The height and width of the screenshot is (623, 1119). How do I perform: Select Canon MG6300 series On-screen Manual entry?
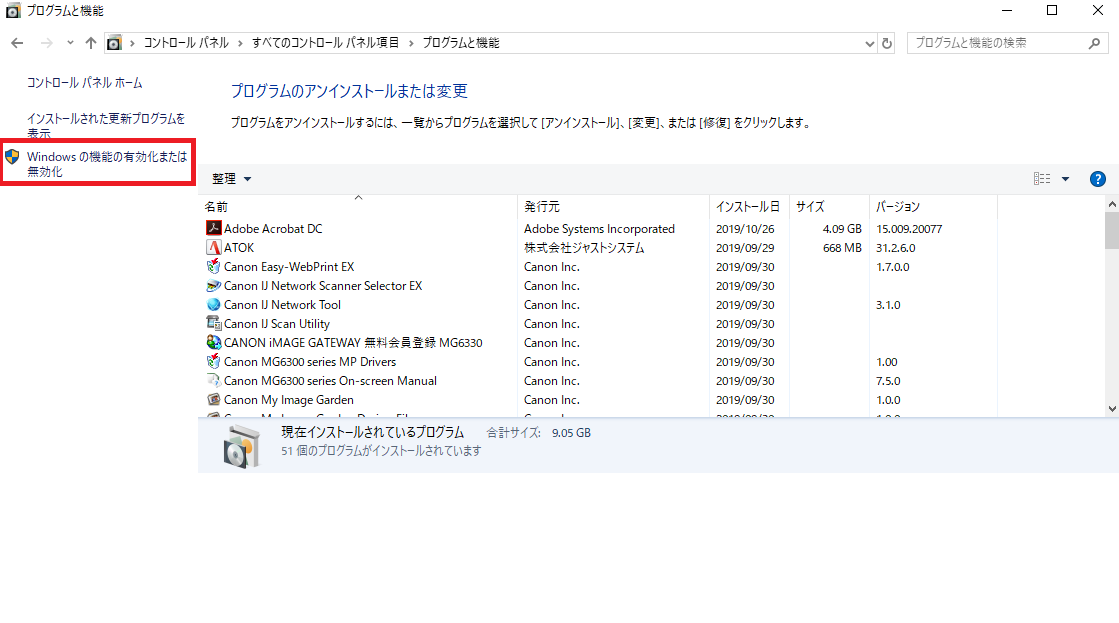point(330,381)
